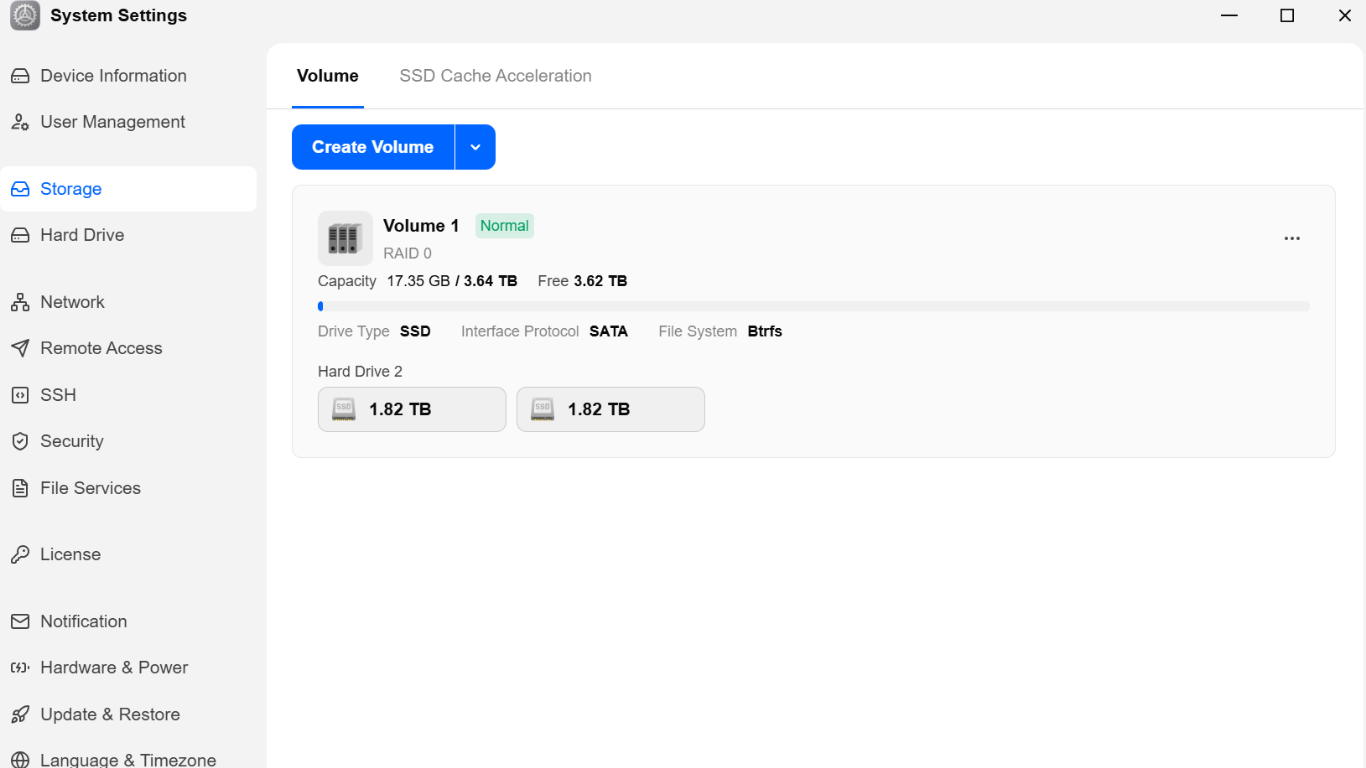Open Notification settings

click(x=128, y=621)
